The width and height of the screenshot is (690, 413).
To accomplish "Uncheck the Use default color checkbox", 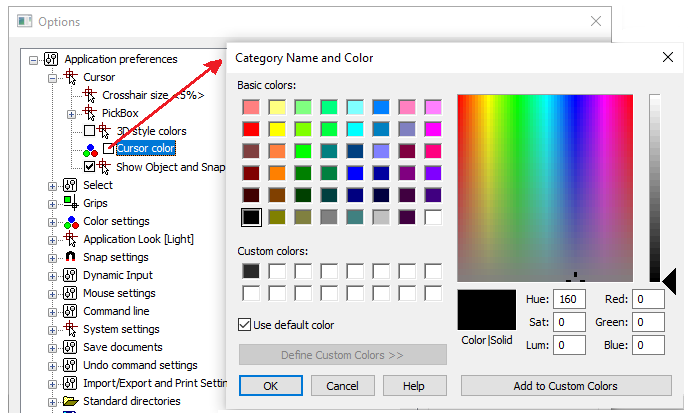I will tap(244, 325).
